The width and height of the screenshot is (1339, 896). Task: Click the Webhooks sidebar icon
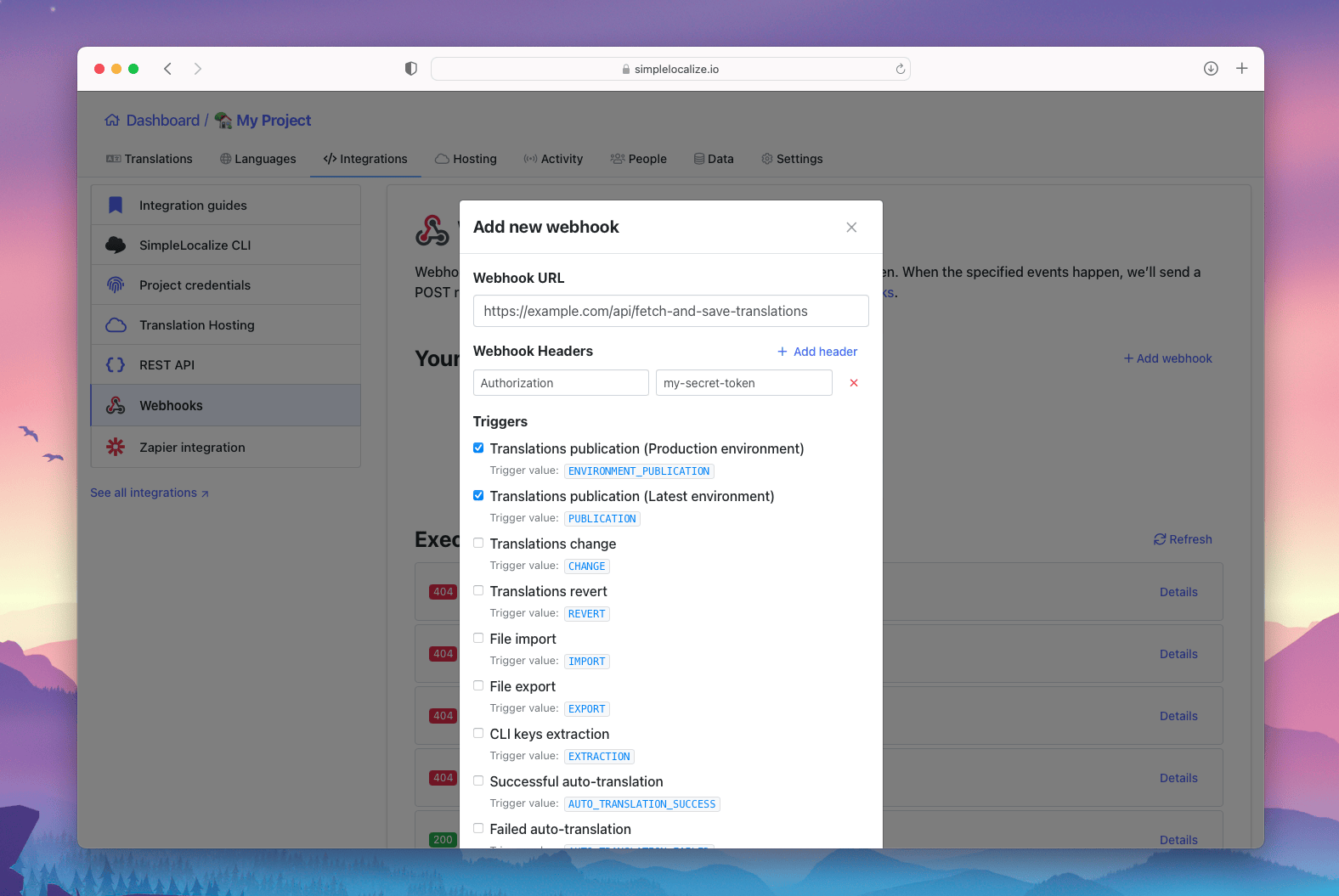116,406
